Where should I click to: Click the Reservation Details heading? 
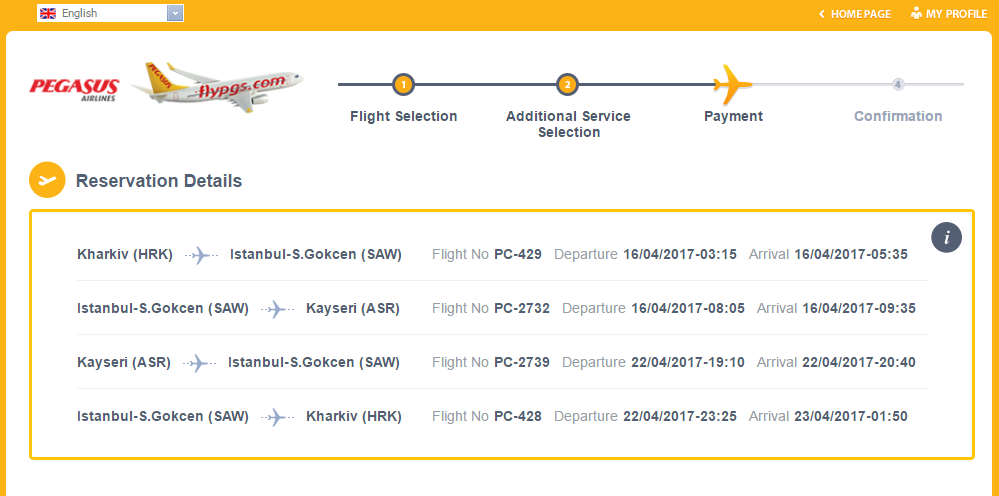click(159, 181)
